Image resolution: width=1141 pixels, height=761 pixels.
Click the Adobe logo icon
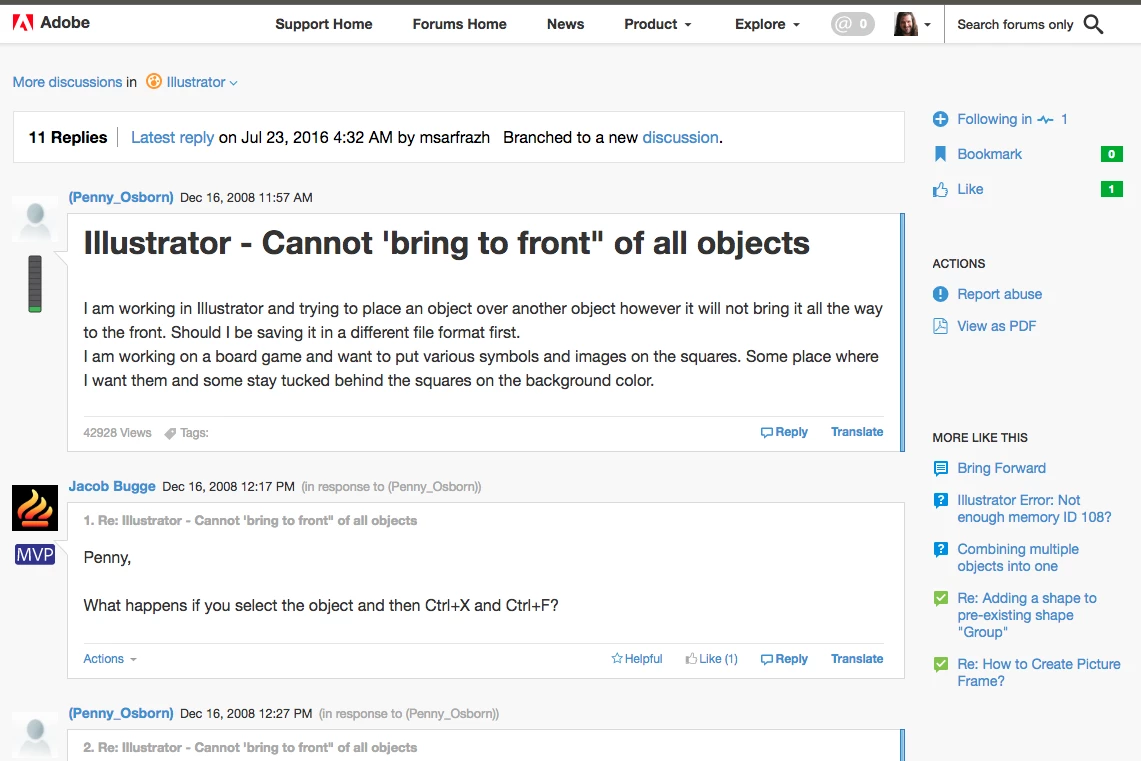(x=23, y=23)
